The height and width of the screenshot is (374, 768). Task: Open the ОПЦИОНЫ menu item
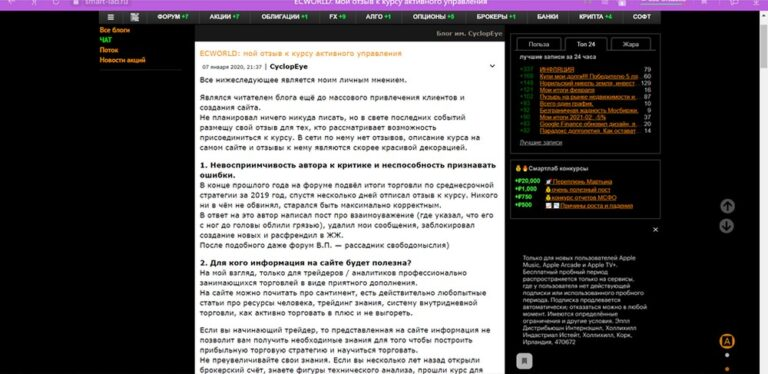pyautogui.click(x=433, y=17)
